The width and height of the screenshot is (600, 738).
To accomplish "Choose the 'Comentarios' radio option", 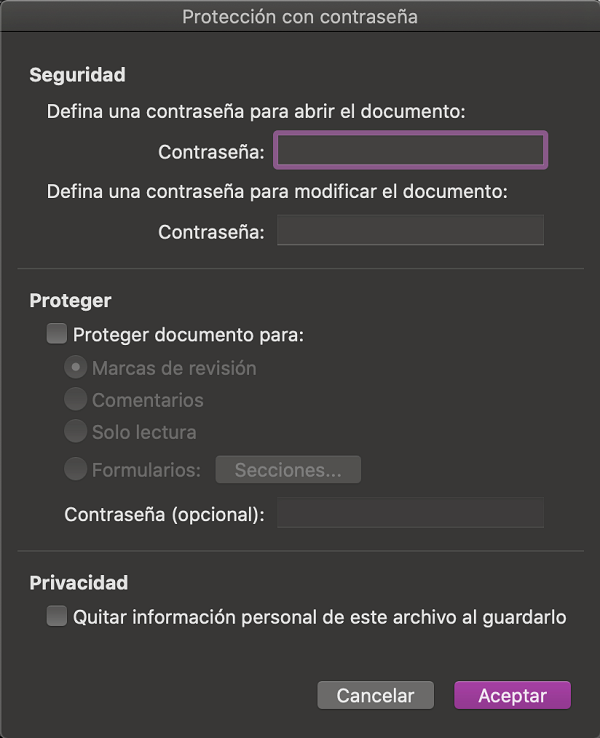I will (75, 400).
